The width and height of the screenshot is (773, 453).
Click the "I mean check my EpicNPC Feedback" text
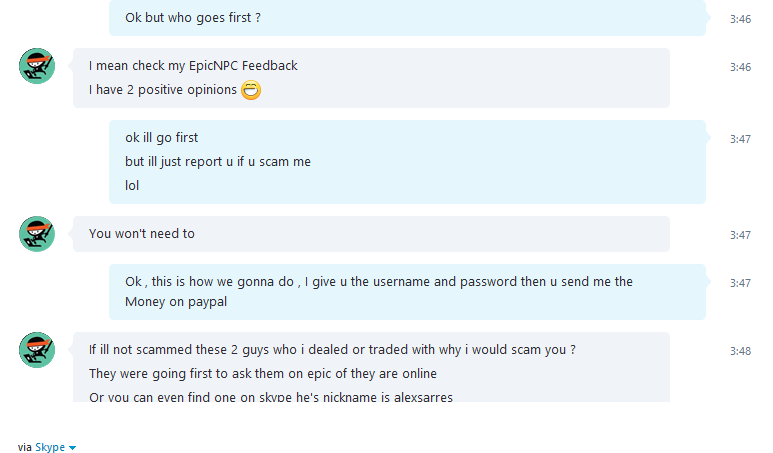tap(193, 66)
